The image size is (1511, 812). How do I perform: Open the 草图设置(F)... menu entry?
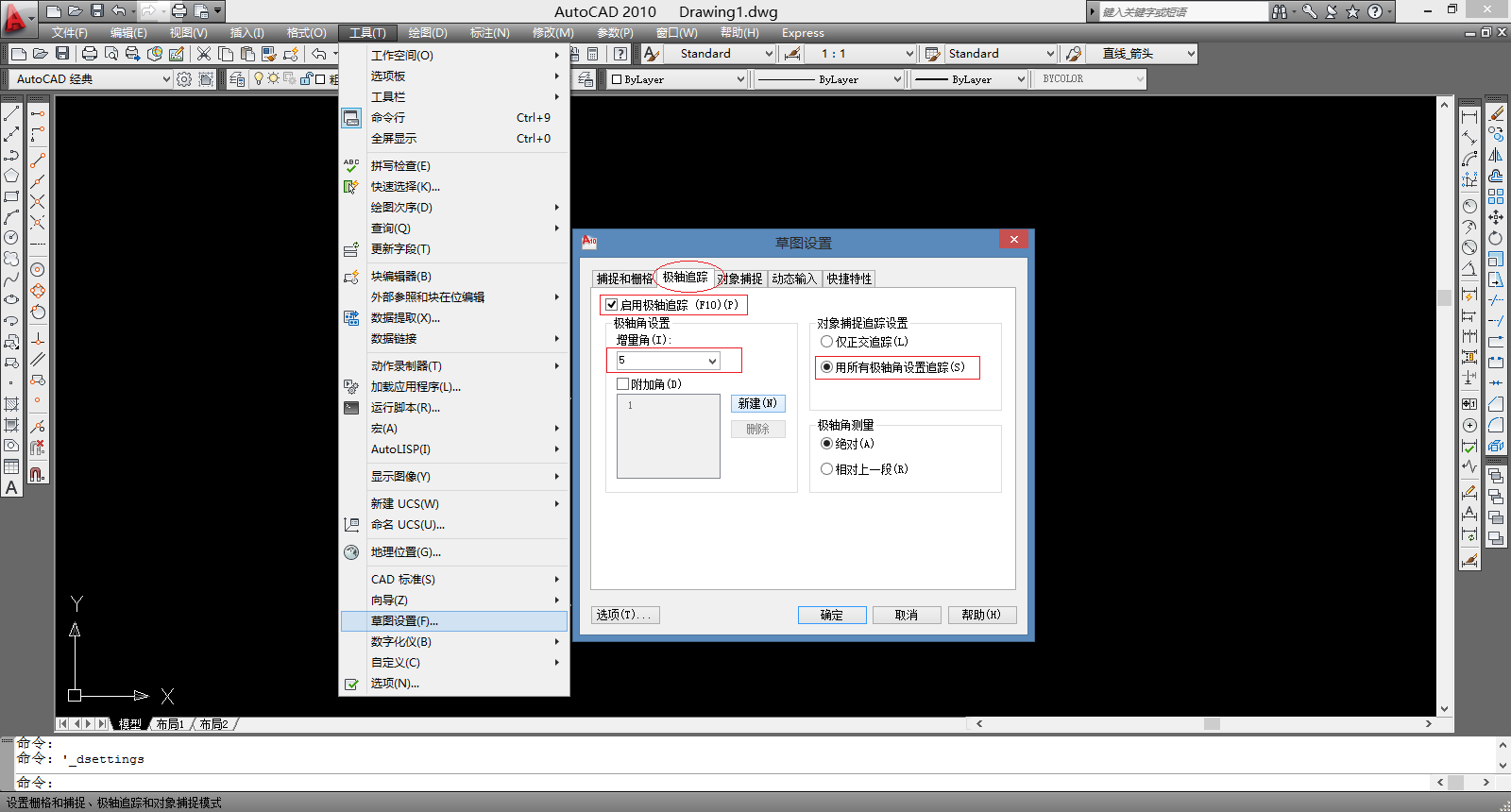pyautogui.click(x=454, y=621)
